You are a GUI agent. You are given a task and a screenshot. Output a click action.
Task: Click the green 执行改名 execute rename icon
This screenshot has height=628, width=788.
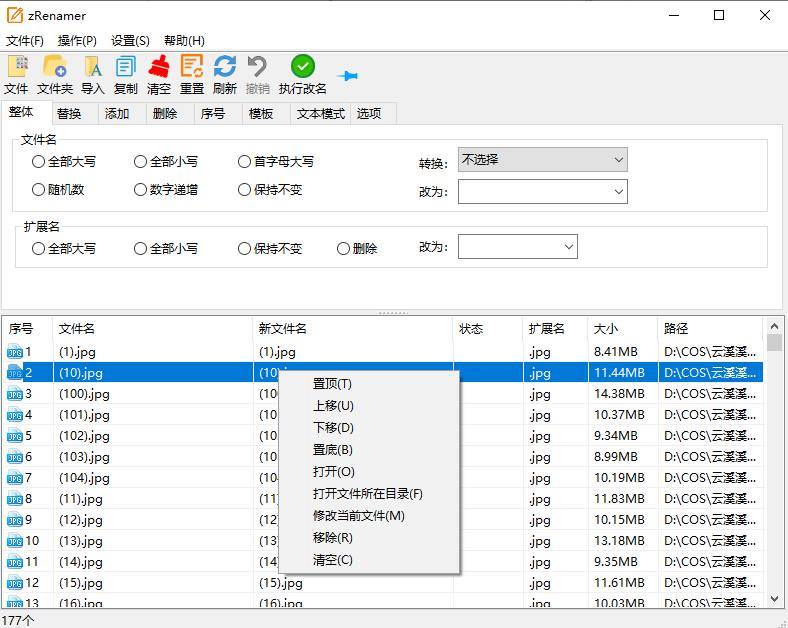[x=302, y=67]
